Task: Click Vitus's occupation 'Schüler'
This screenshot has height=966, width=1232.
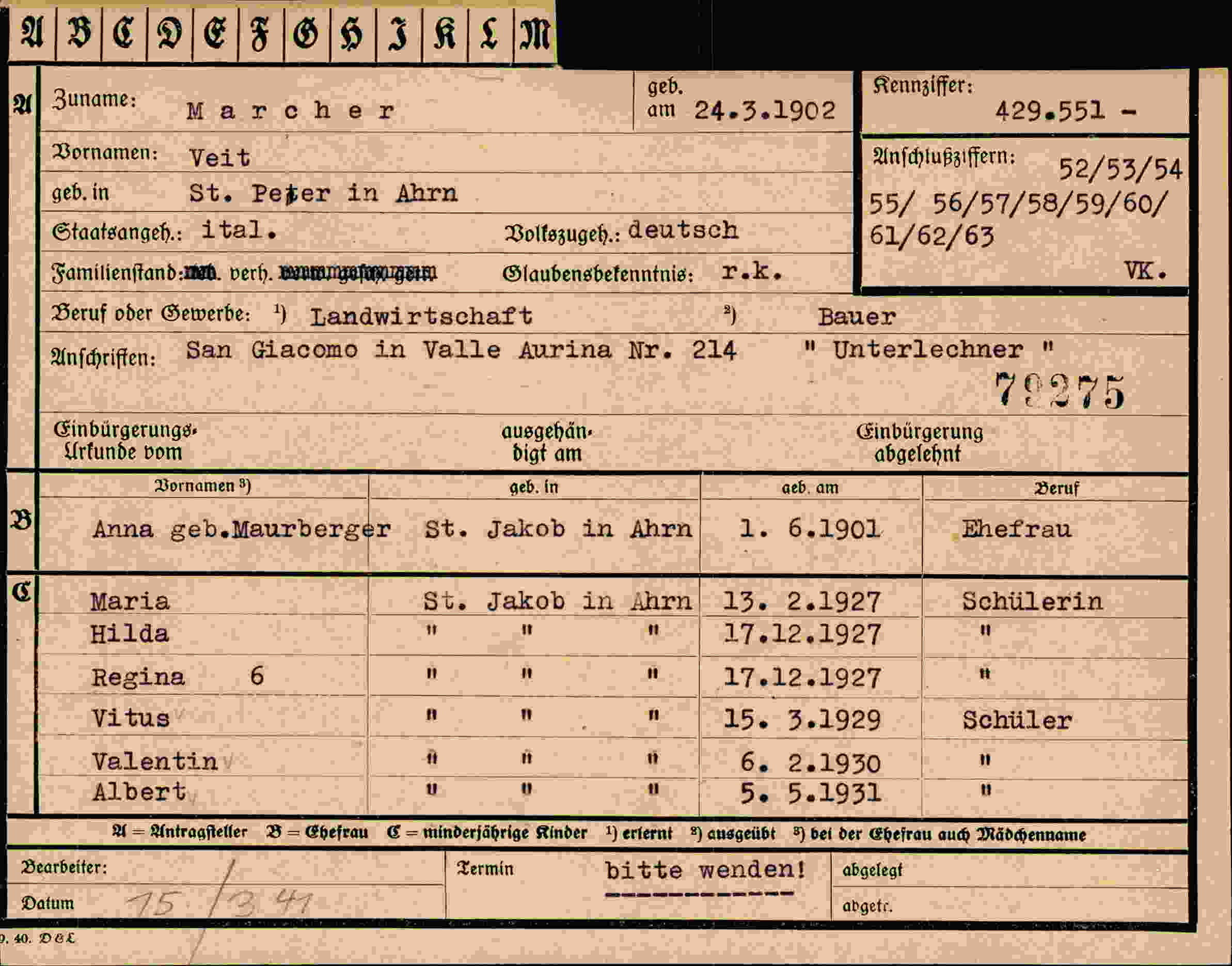Action: tap(1017, 720)
